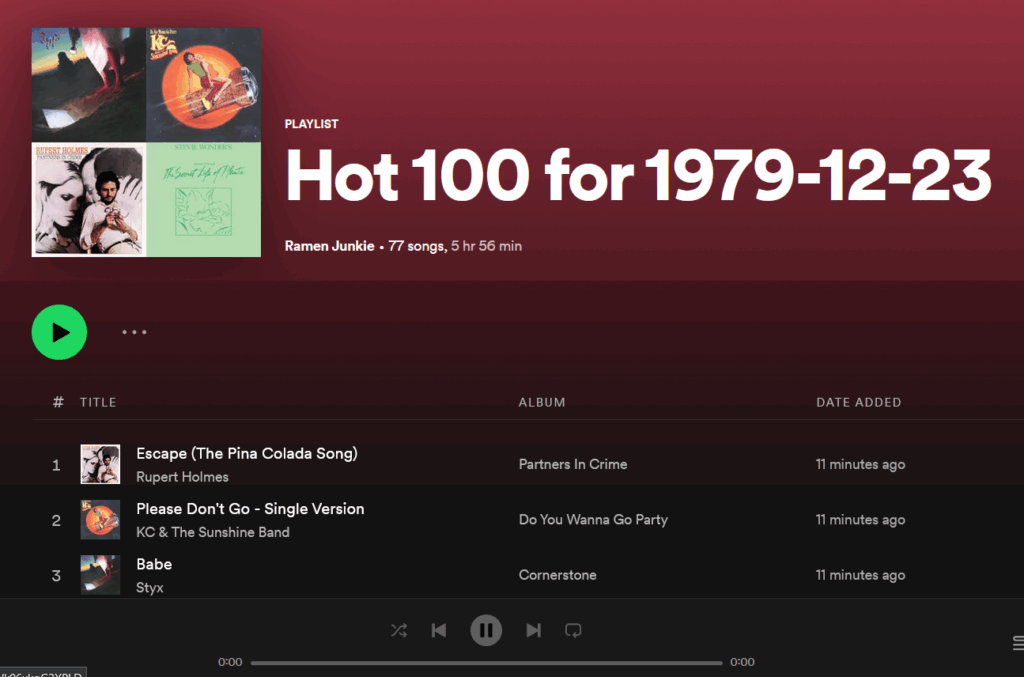
Task: Open the KC & The Sunshine Band artist
Action: coord(213,532)
